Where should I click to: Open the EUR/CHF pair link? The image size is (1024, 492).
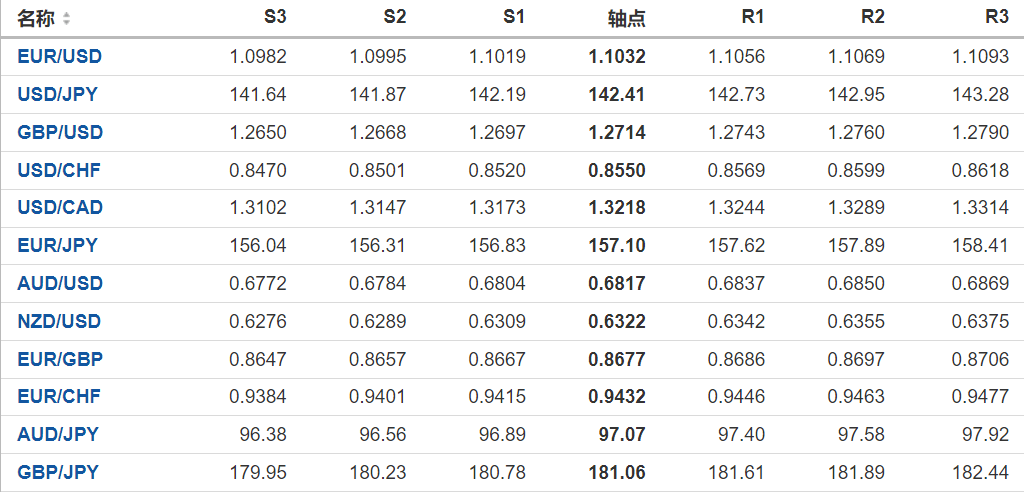click(59, 397)
